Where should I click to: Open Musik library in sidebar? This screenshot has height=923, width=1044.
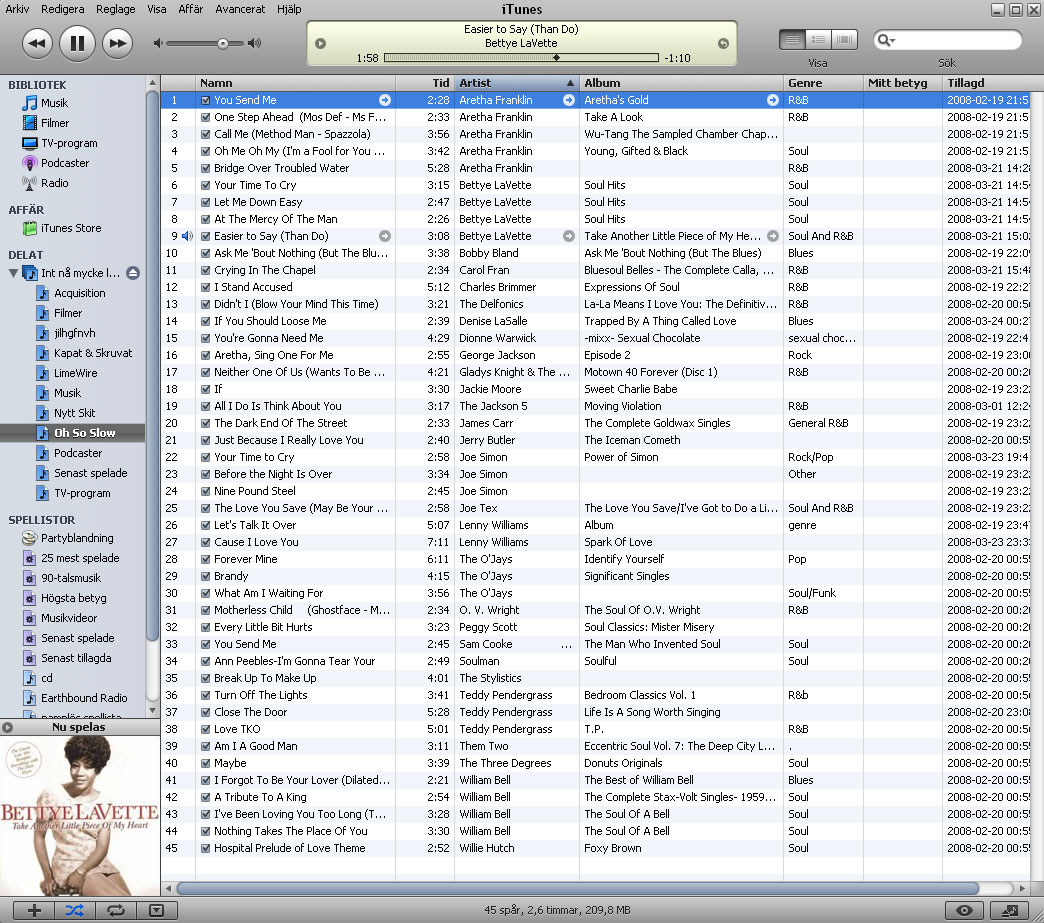(54, 103)
